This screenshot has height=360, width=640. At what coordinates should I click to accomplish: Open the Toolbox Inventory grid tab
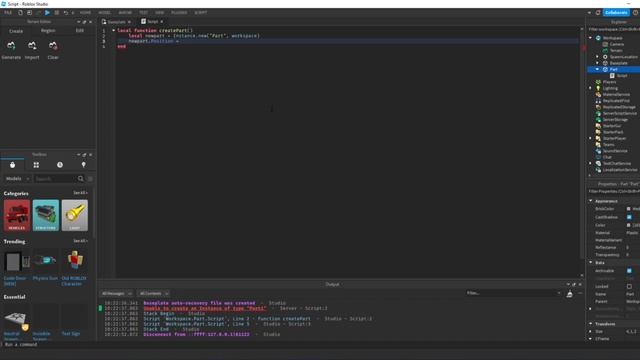point(36,165)
